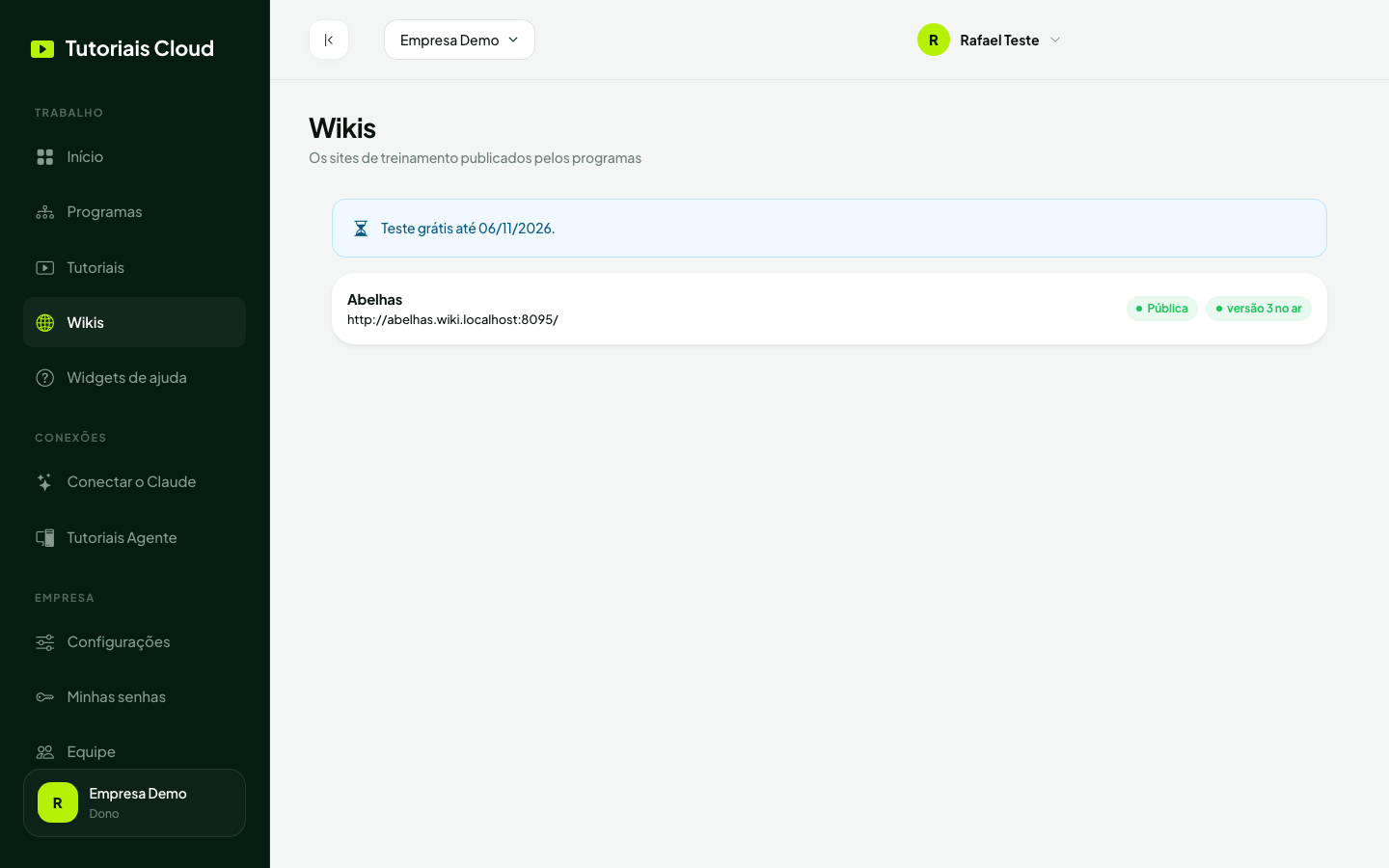Select the Wikis menu item

tap(134, 322)
